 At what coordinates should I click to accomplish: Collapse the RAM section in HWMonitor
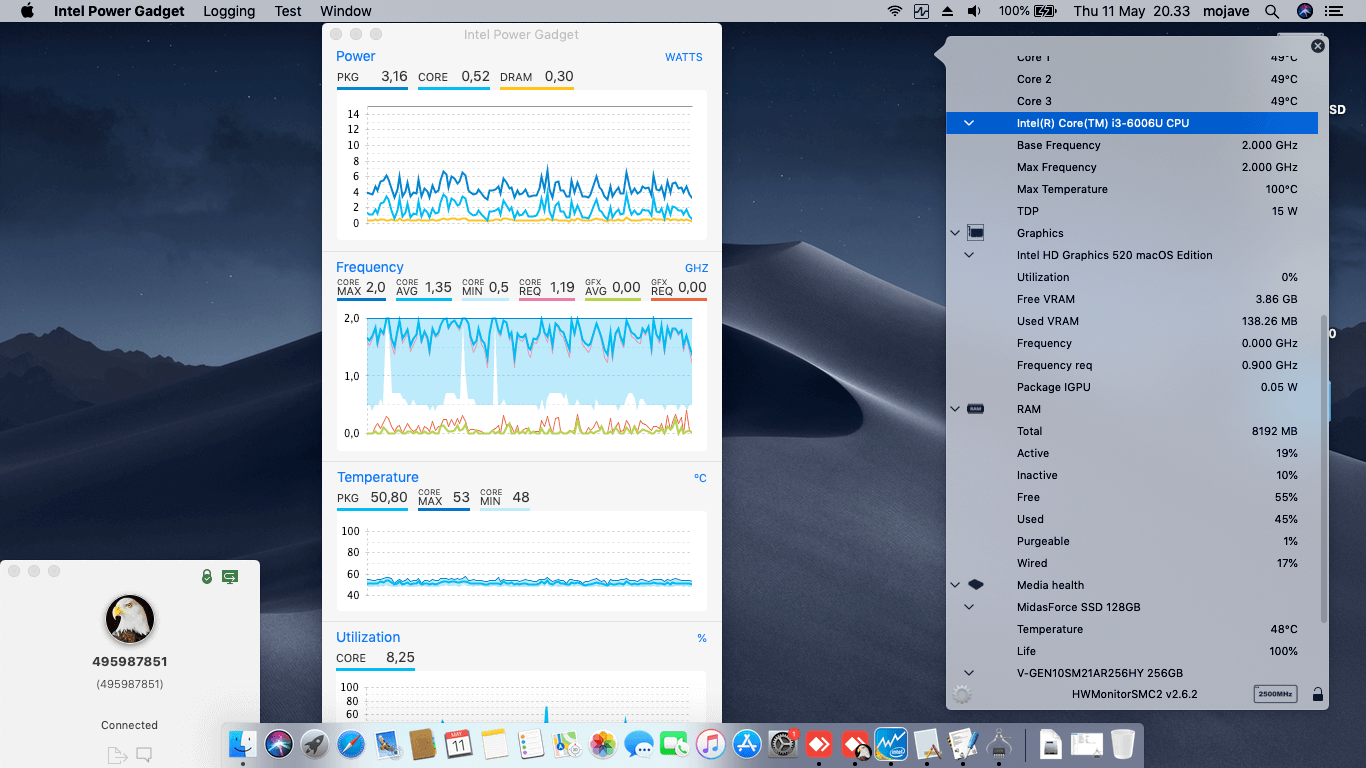click(x=955, y=409)
